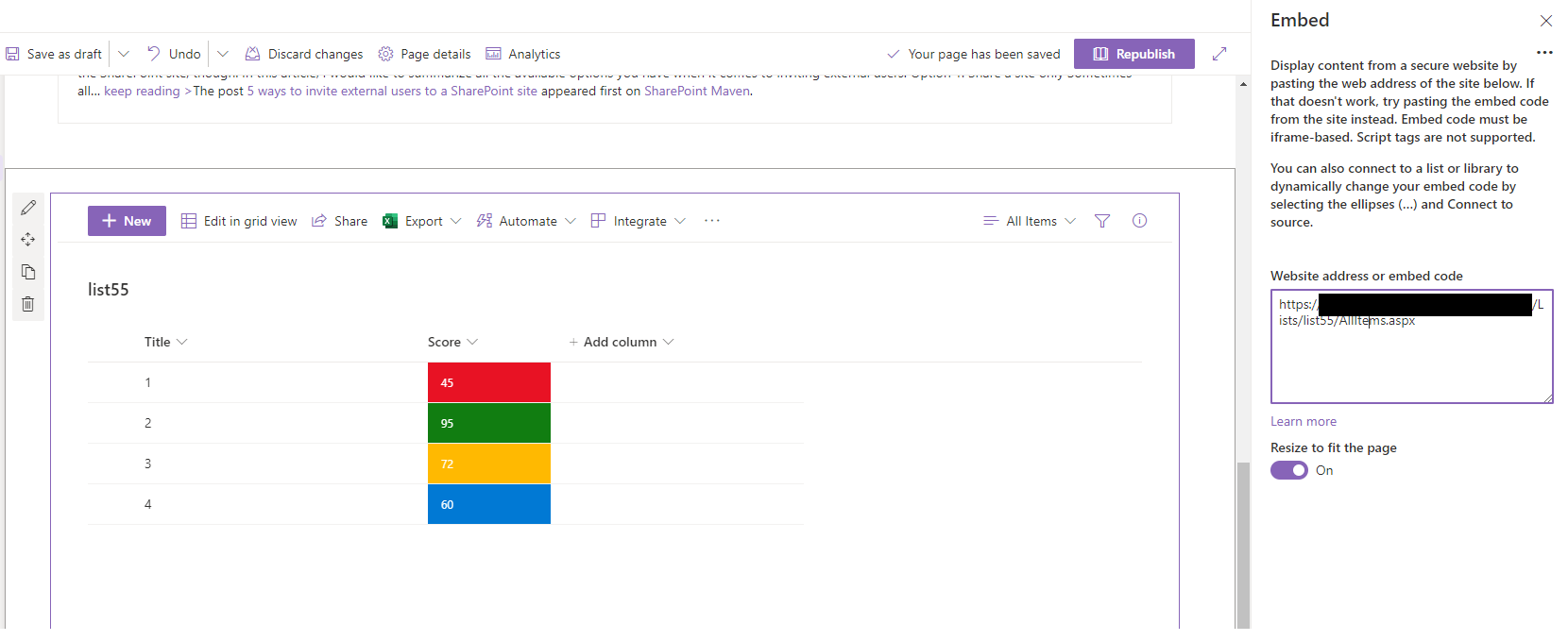The height and width of the screenshot is (641, 1568).
Task: Click the Automate flow icon
Action: coord(485,221)
